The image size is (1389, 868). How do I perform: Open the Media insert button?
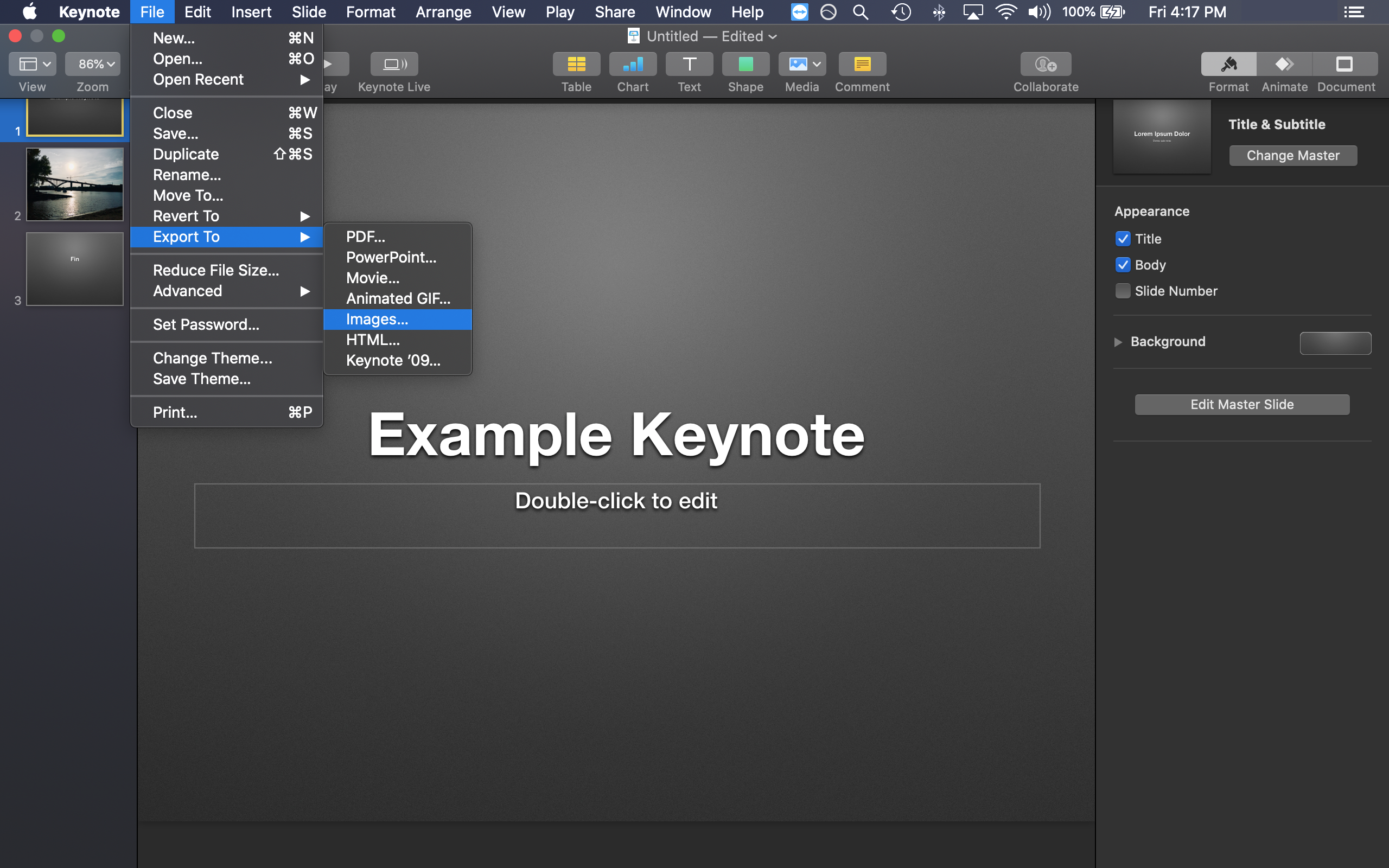click(802, 63)
